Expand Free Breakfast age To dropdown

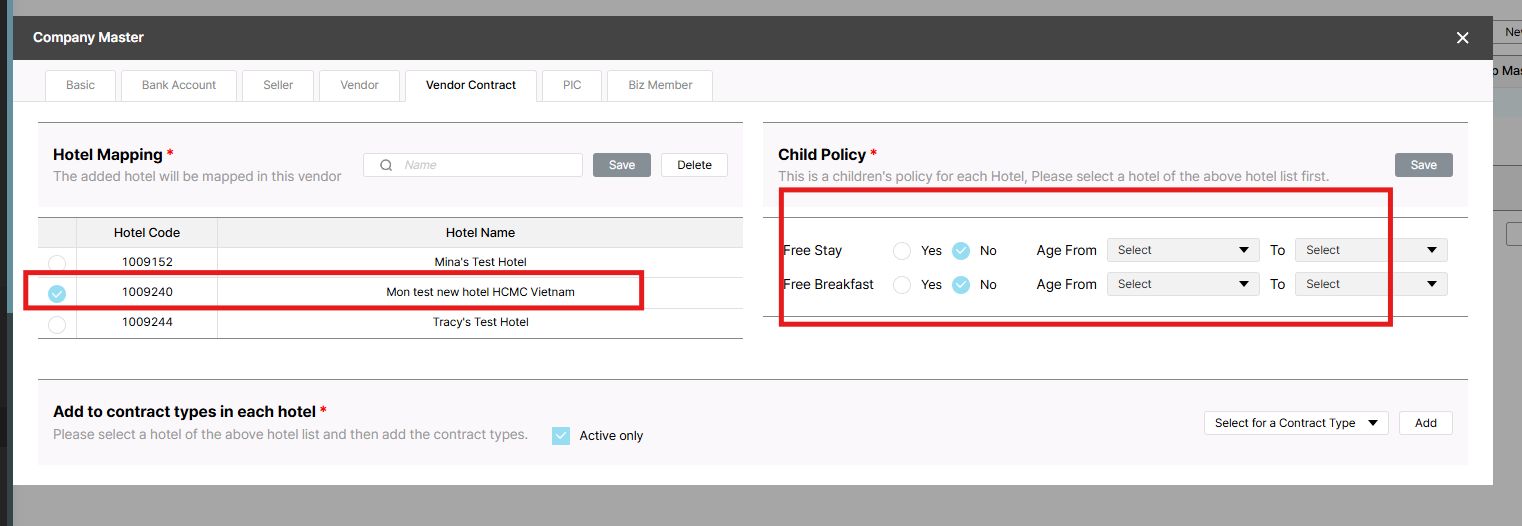[1370, 284]
